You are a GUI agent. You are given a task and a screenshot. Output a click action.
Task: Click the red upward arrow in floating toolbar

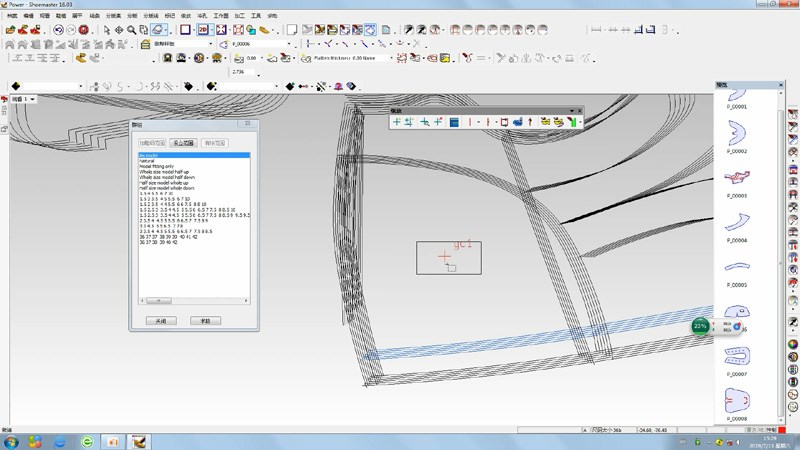[529, 122]
